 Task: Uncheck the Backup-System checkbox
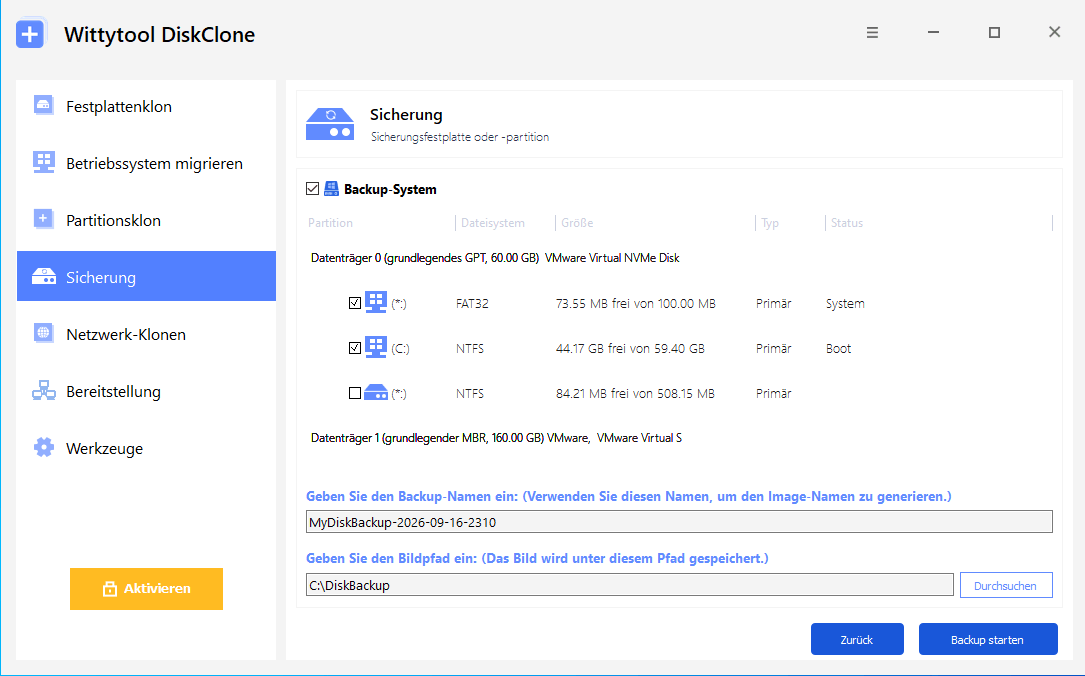313,189
